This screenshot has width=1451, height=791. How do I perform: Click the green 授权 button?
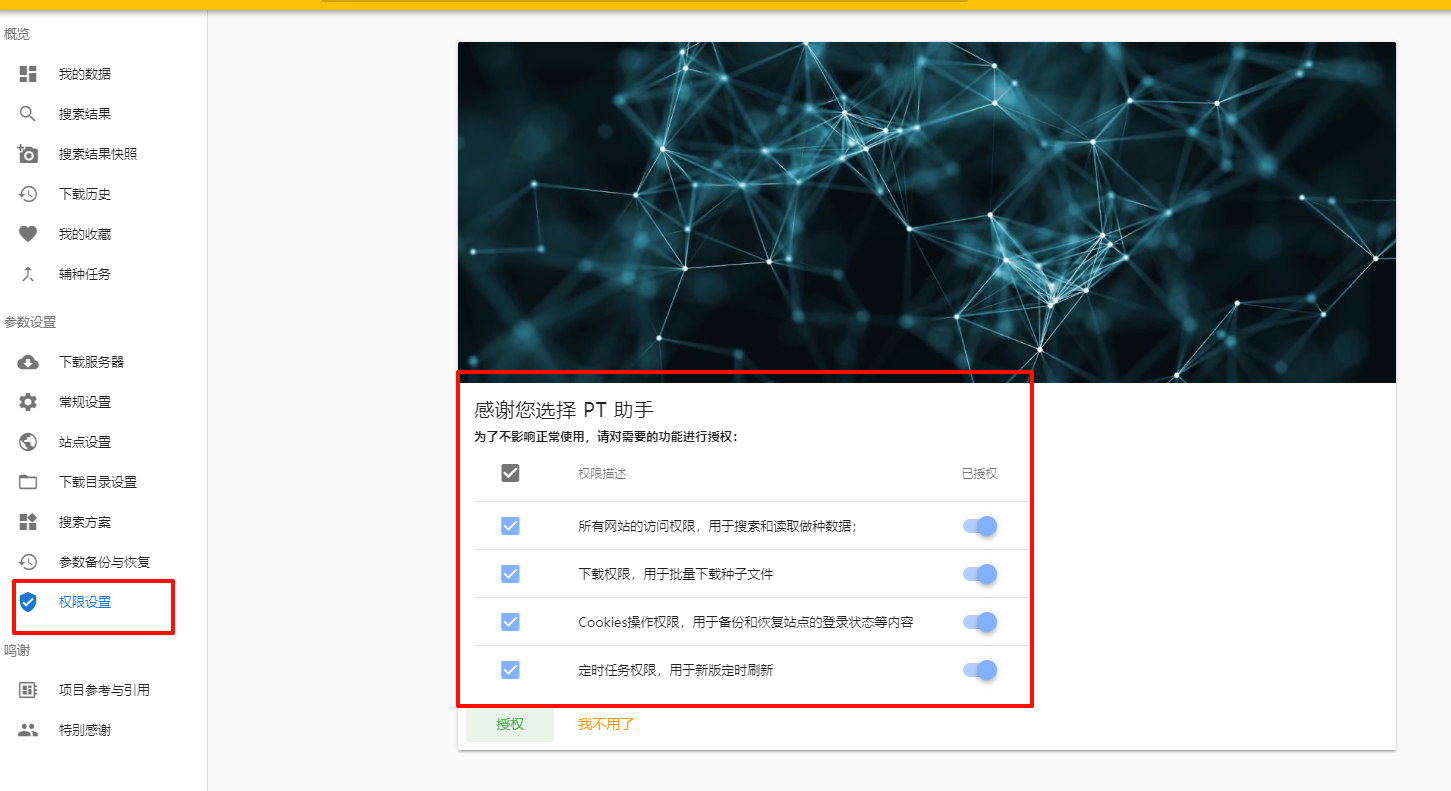pyautogui.click(x=510, y=724)
